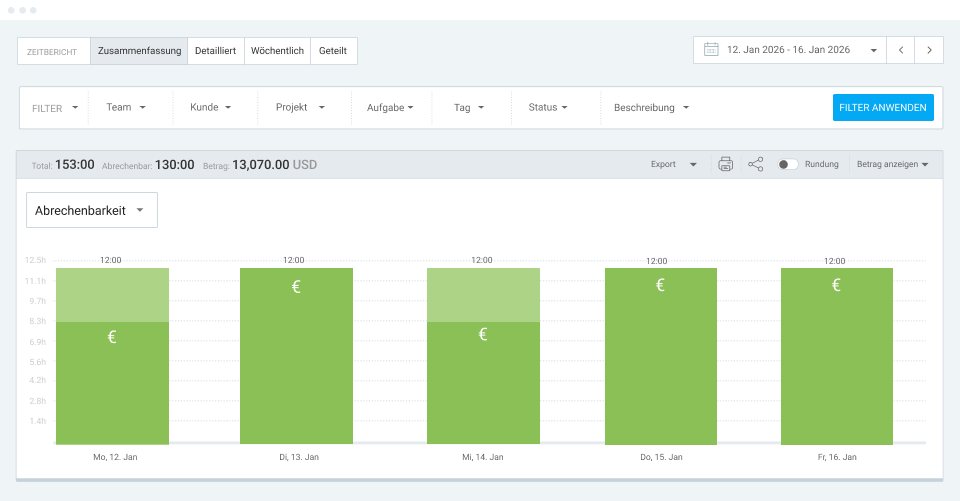Click the calendar icon in date range
Screen dimensions: 960x501
(x=711, y=50)
